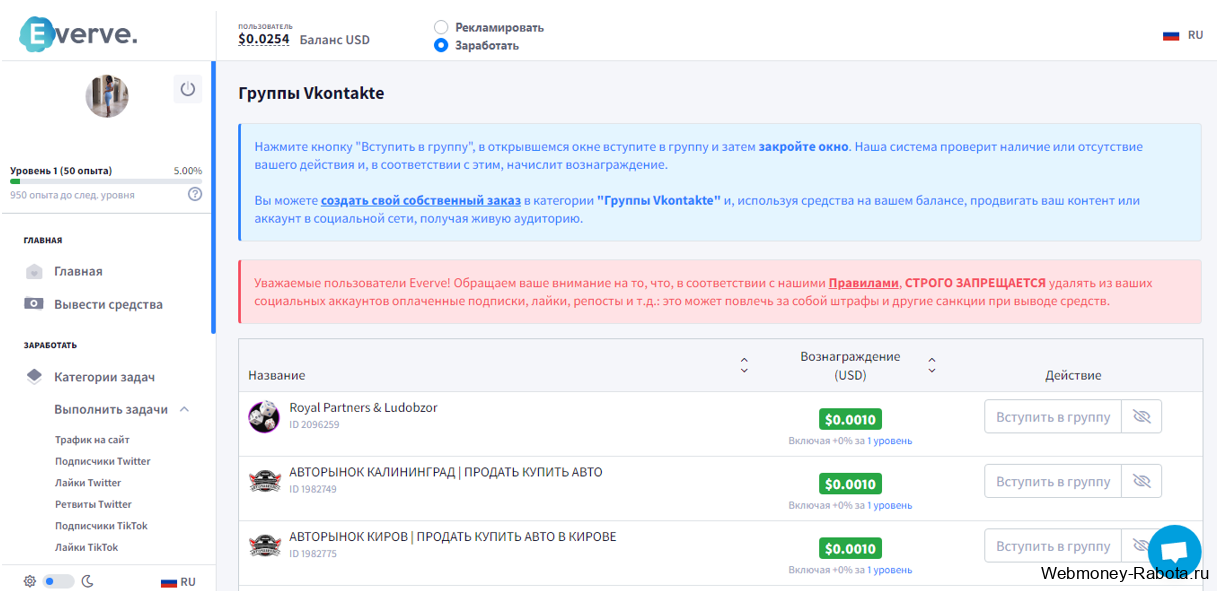Click the Royal Partners & Ludobzor title

[363, 408]
